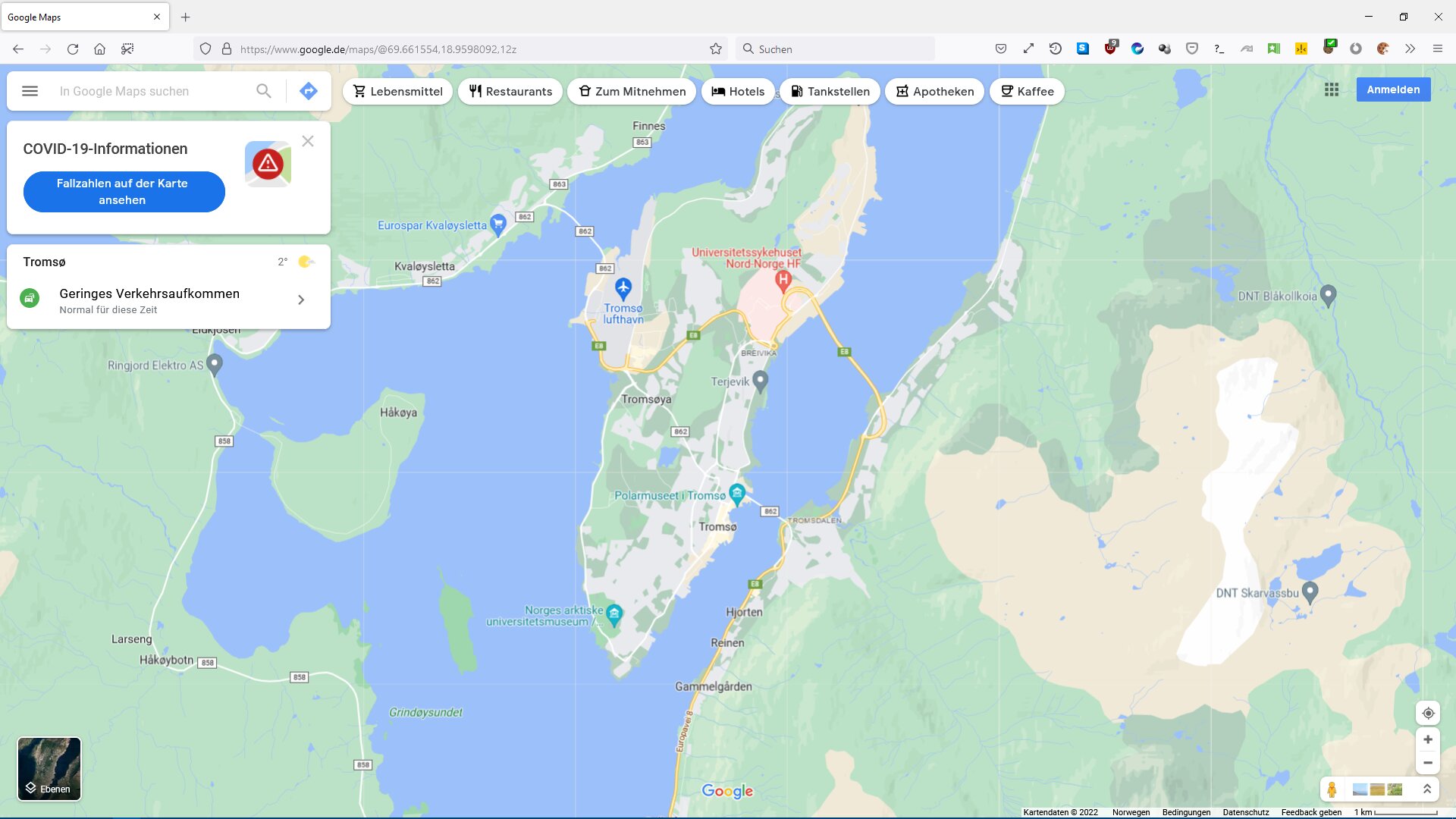Open the Google Maps hamburger menu
Viewport: 1456px width, 819px height.
click(30, 91)
